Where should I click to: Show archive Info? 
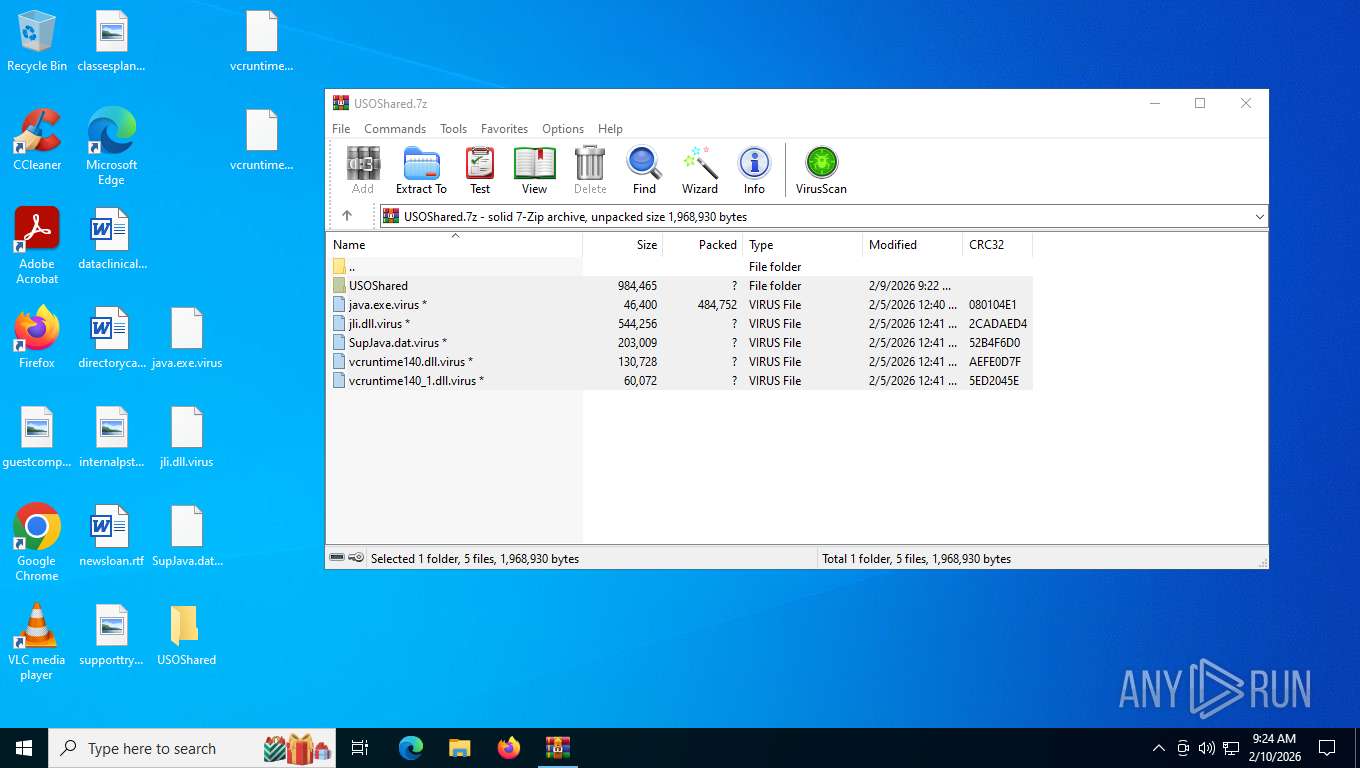[x=754, y=170]
